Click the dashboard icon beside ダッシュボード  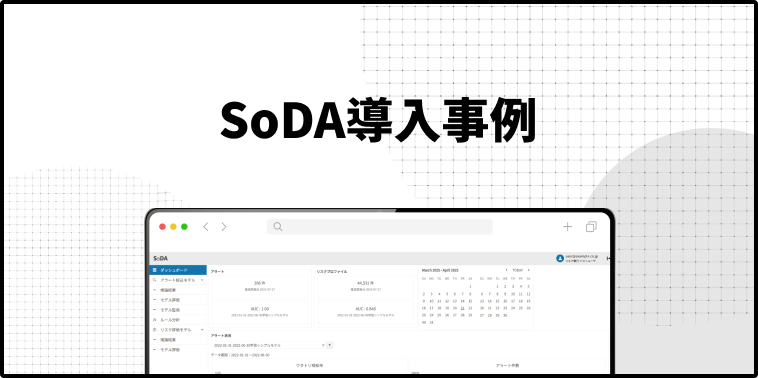coord(154,270)
